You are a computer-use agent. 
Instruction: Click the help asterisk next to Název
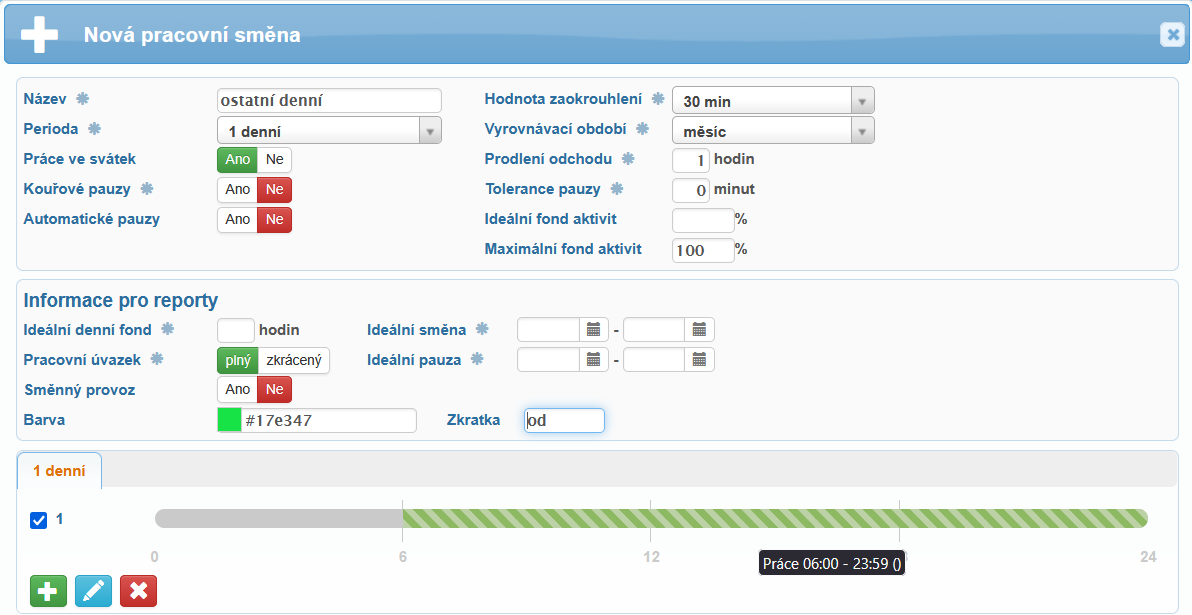(83, 99)
